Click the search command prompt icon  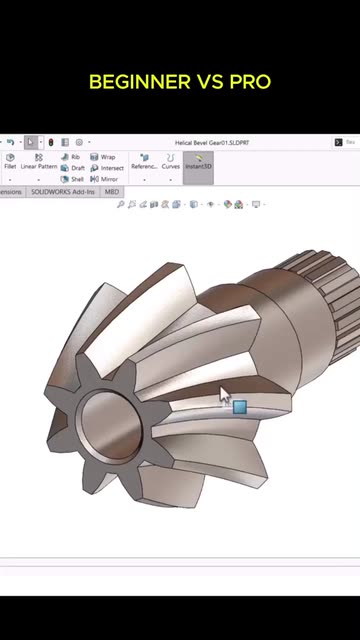tap(338, 142)
